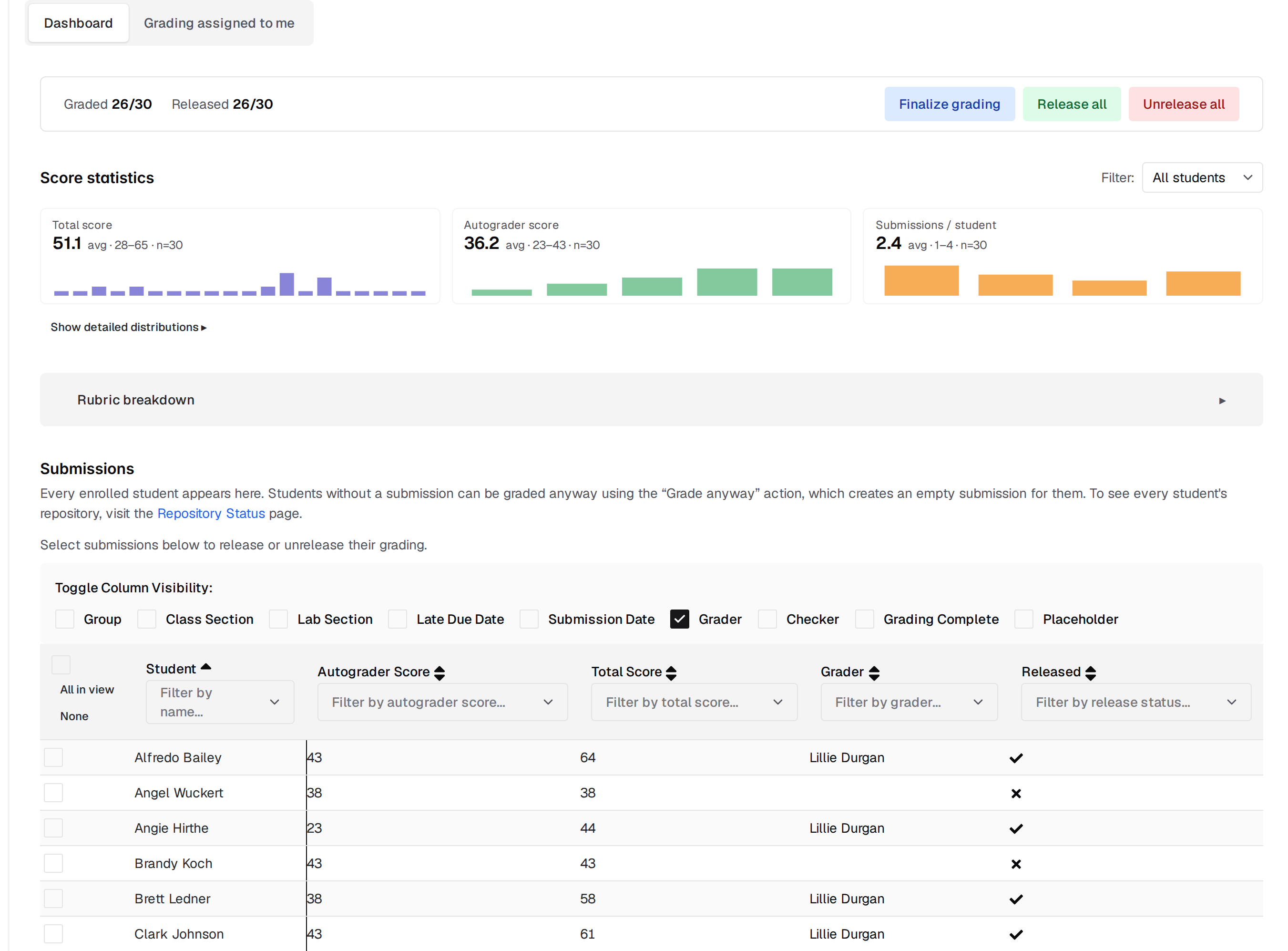Click All in view selection link
This screenshot has height=951, width=1288.
coord(87,690)
